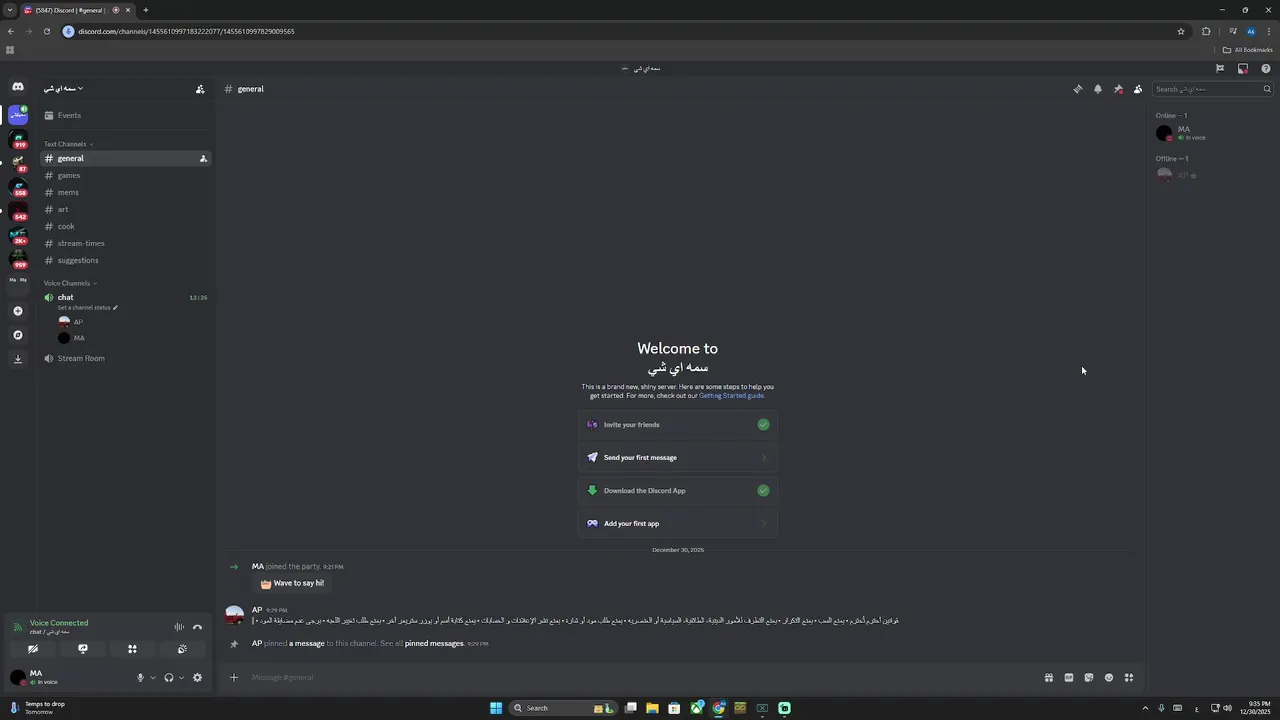1280x720 pixels.
Task: Open the server with 959 badge
Action: coord(18,259)
